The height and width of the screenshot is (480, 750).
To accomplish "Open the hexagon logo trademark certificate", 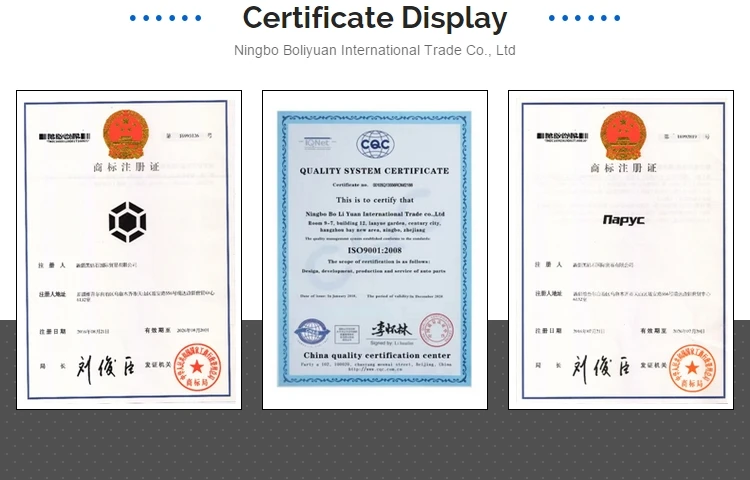I will (x=129, y=250).
